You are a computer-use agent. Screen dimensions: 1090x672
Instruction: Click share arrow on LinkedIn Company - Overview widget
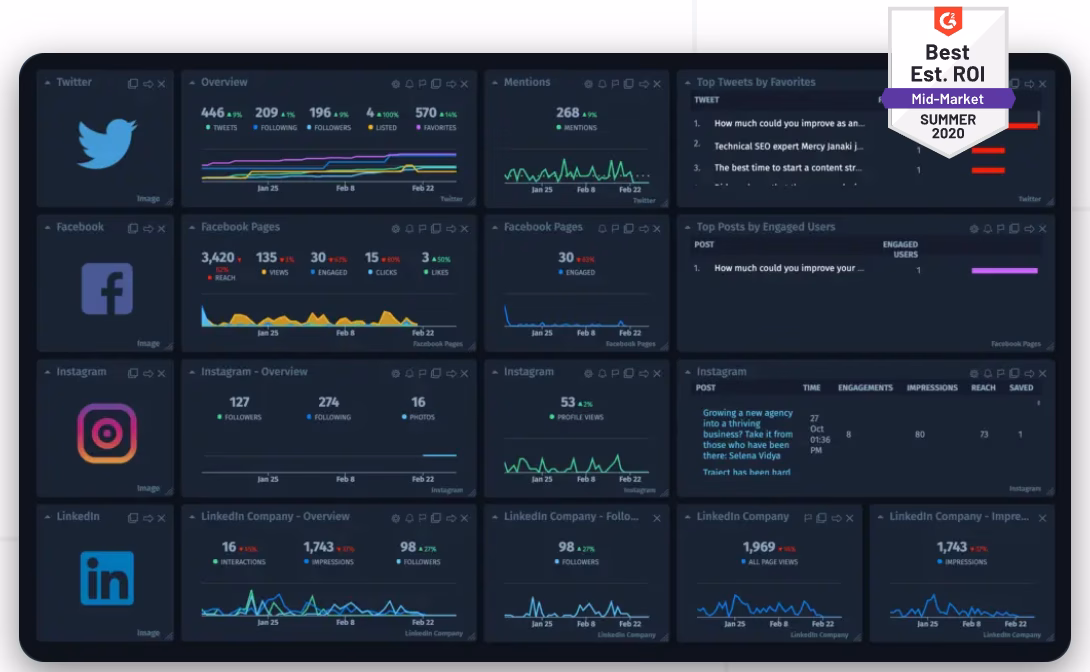tap(451, 518)
